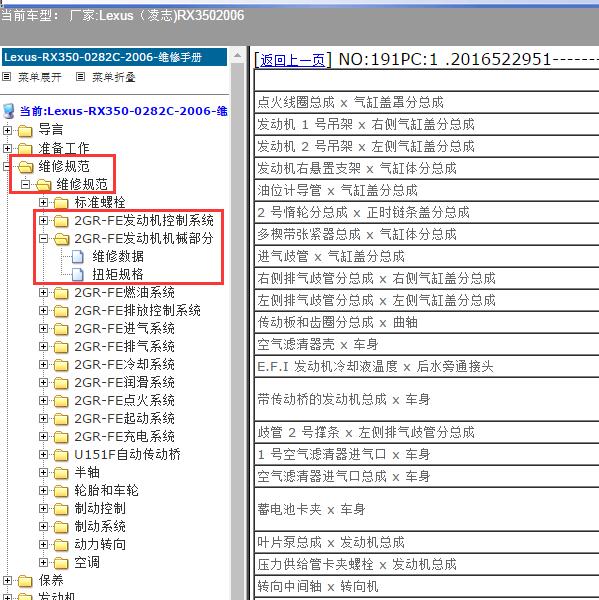
Task: Click 菜单折叠 to collapse all menus
Action: tap(114, 77)
